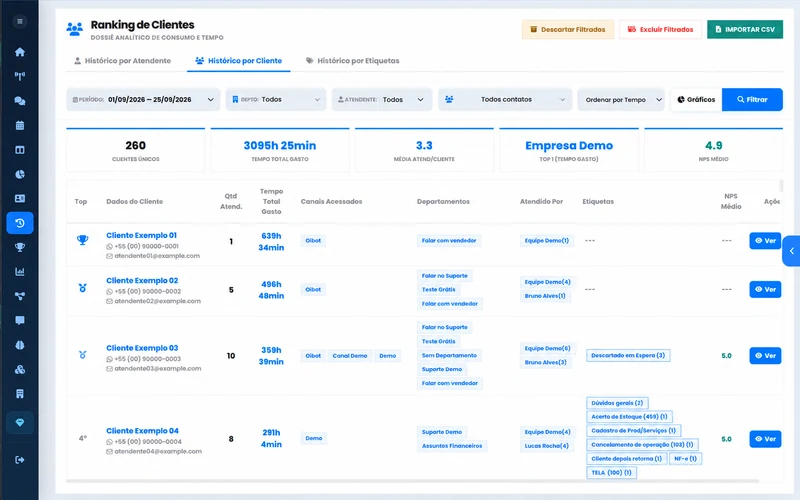The width and height of the screenshot is (800, 500).
Task: Click the Descartado em Espera (3) tag
Action: (x=628, y=356)
